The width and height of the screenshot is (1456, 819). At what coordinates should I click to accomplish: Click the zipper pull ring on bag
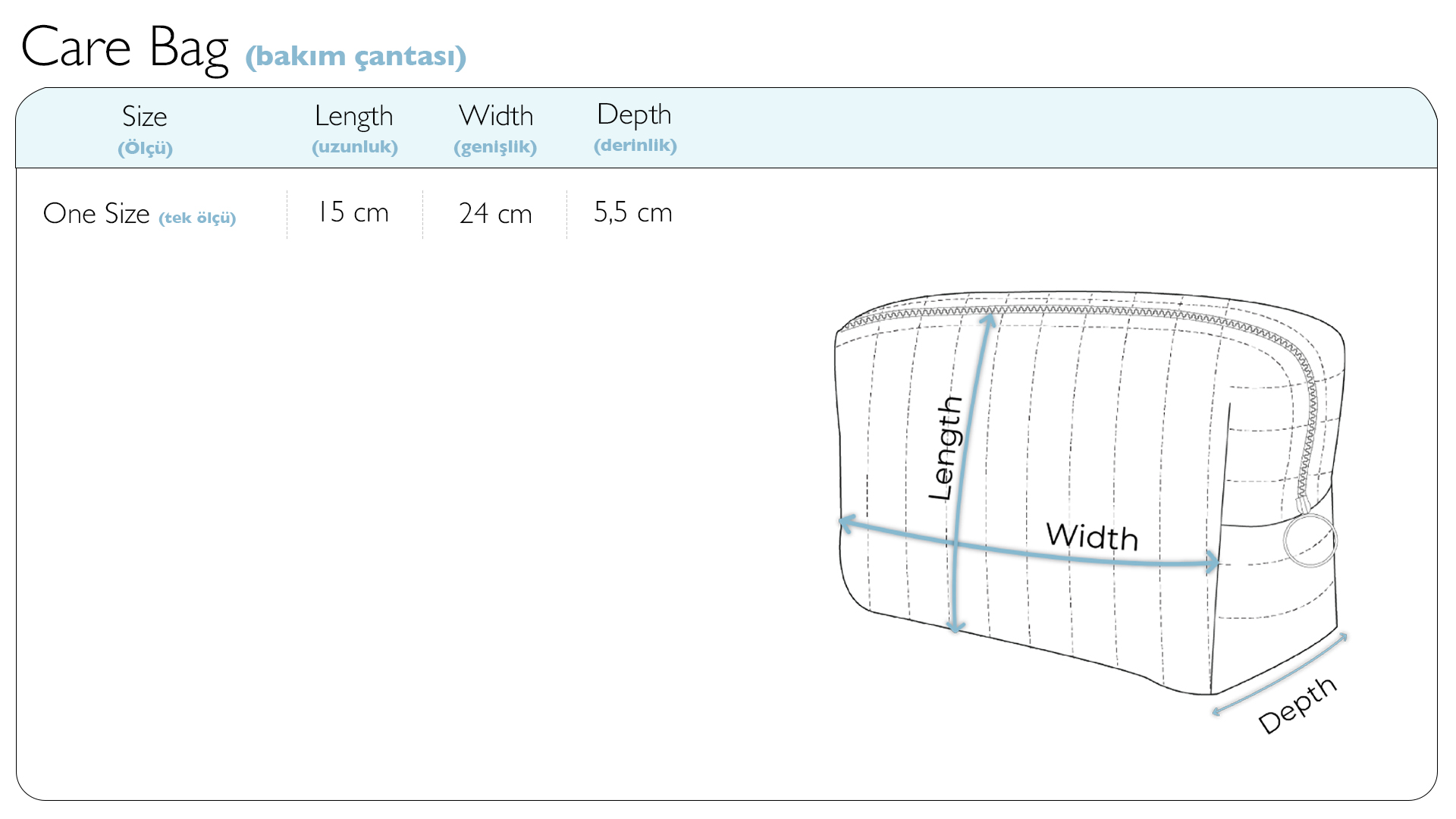pos(1310,540)
